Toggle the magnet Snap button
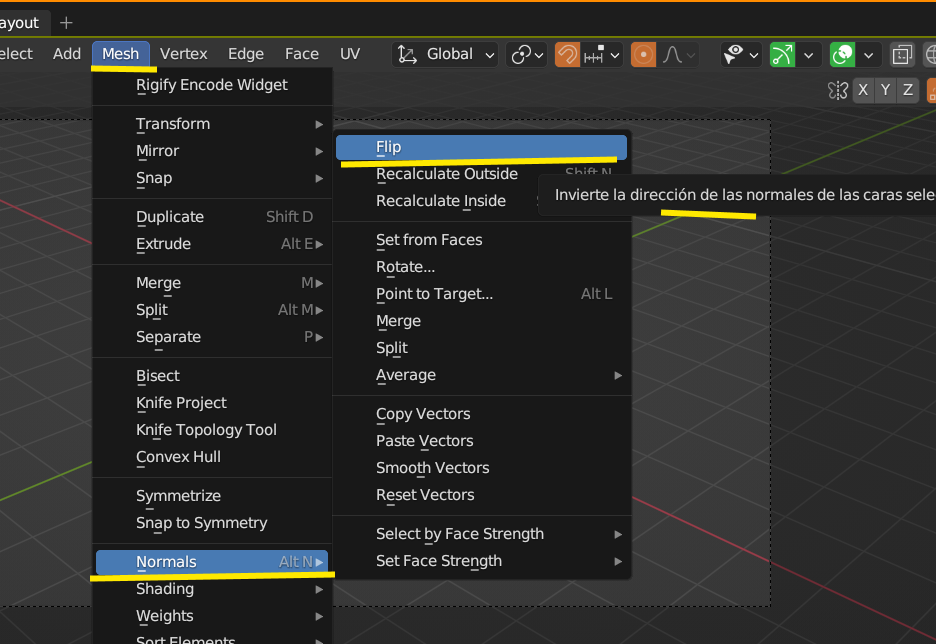The image size is (936, 644). [567, 55]
